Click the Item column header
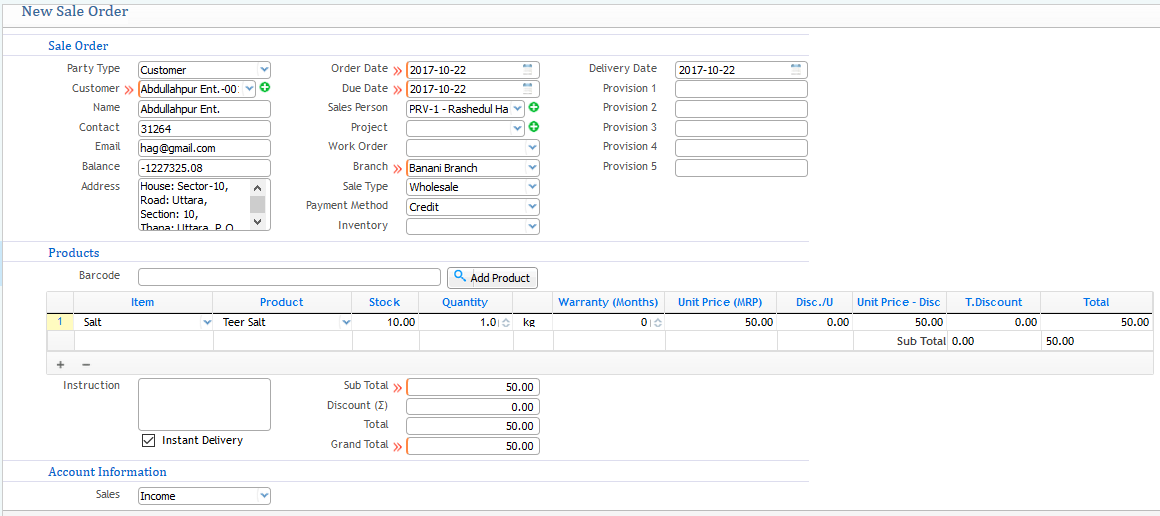Screen dimensions: 1160x516 (x=143, y=302)
